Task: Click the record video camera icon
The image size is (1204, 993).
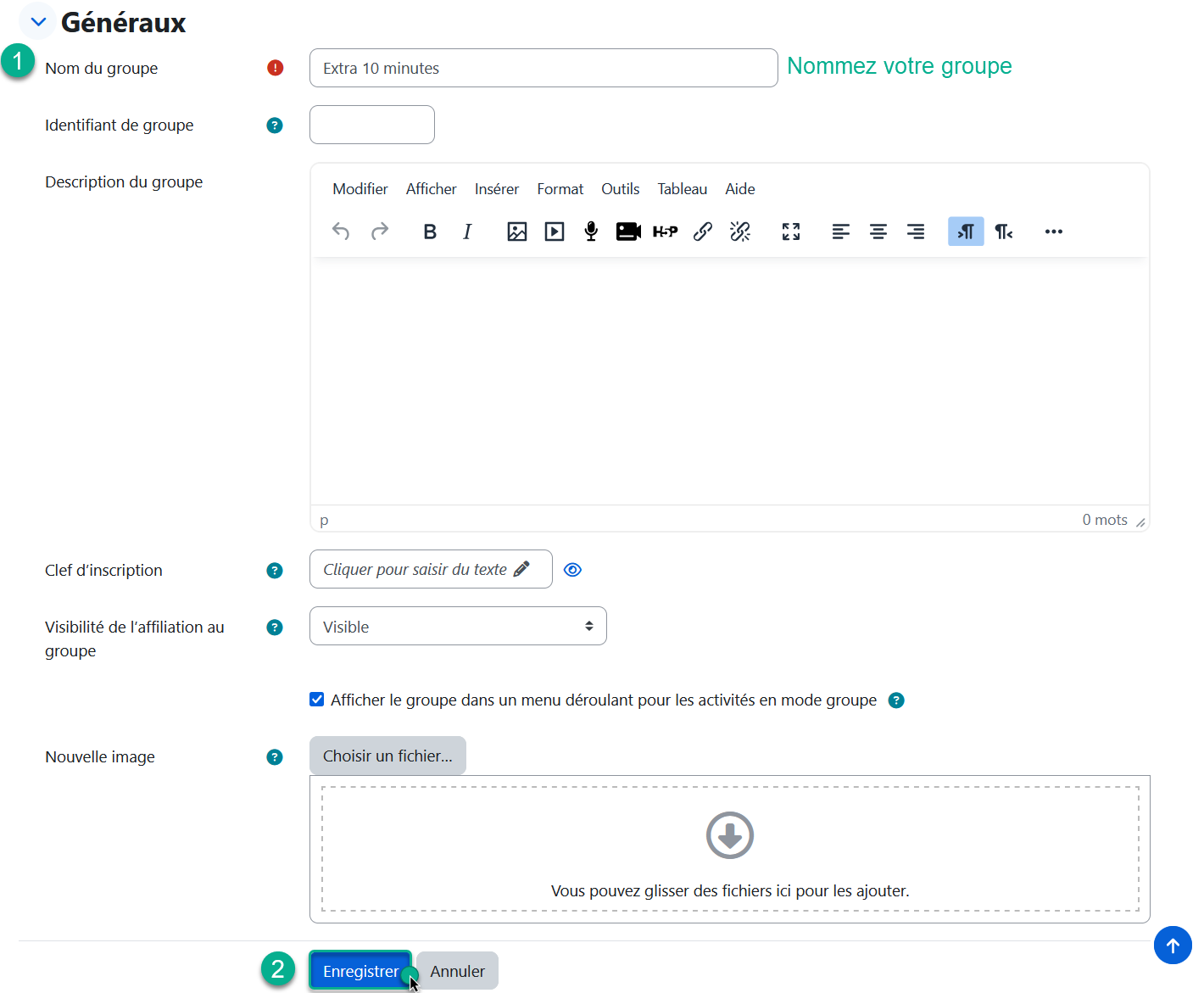Action: click(x=628, y=232)
